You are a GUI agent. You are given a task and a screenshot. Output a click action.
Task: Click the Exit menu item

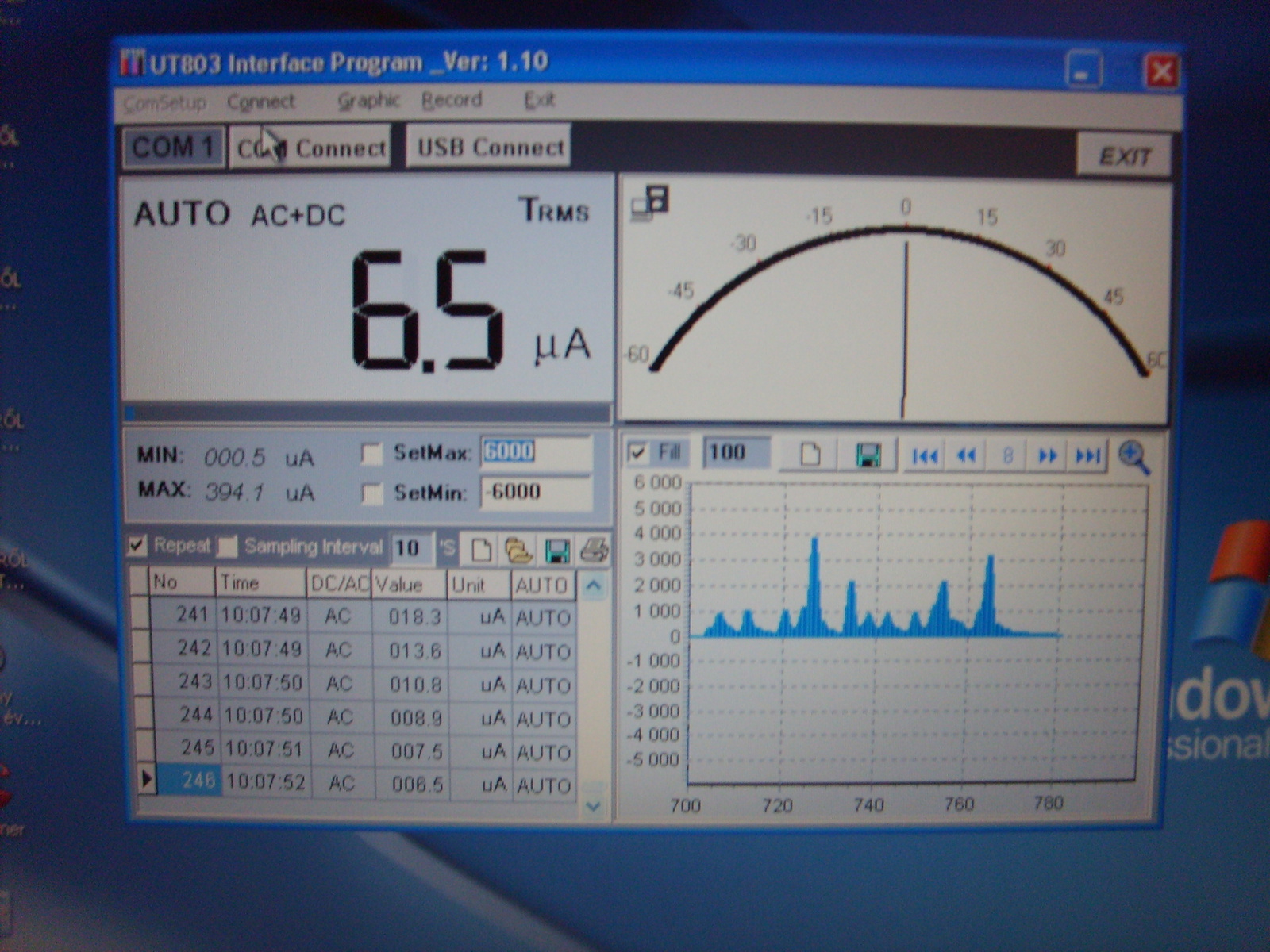539,100
